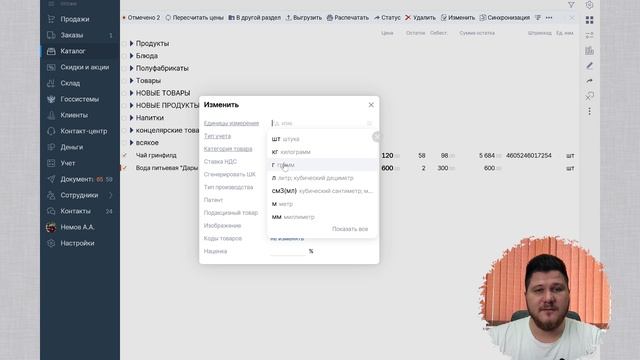The image size is (640, 360).
Task: Select шт штука unit option
Action: point(322,139)
